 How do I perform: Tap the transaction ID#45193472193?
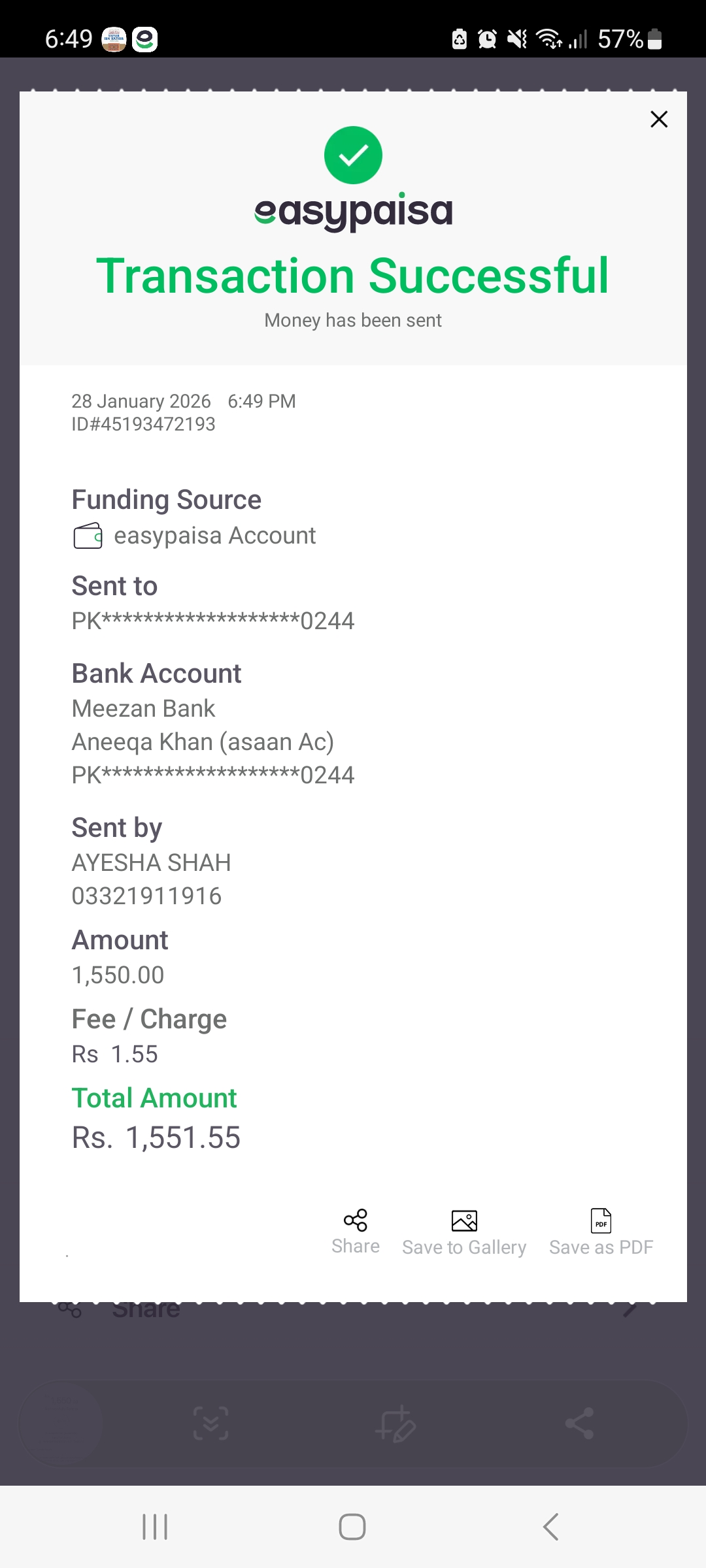click(143, 425)
